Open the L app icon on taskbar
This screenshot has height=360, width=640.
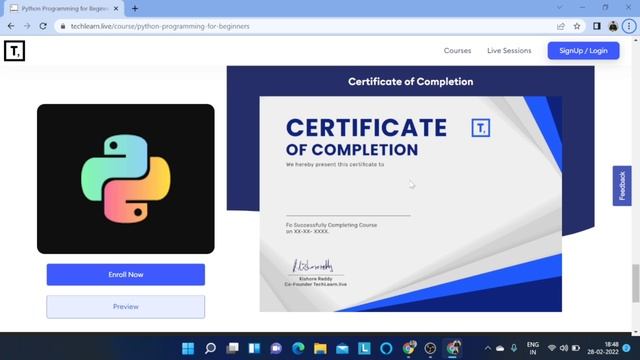(364, 348)
